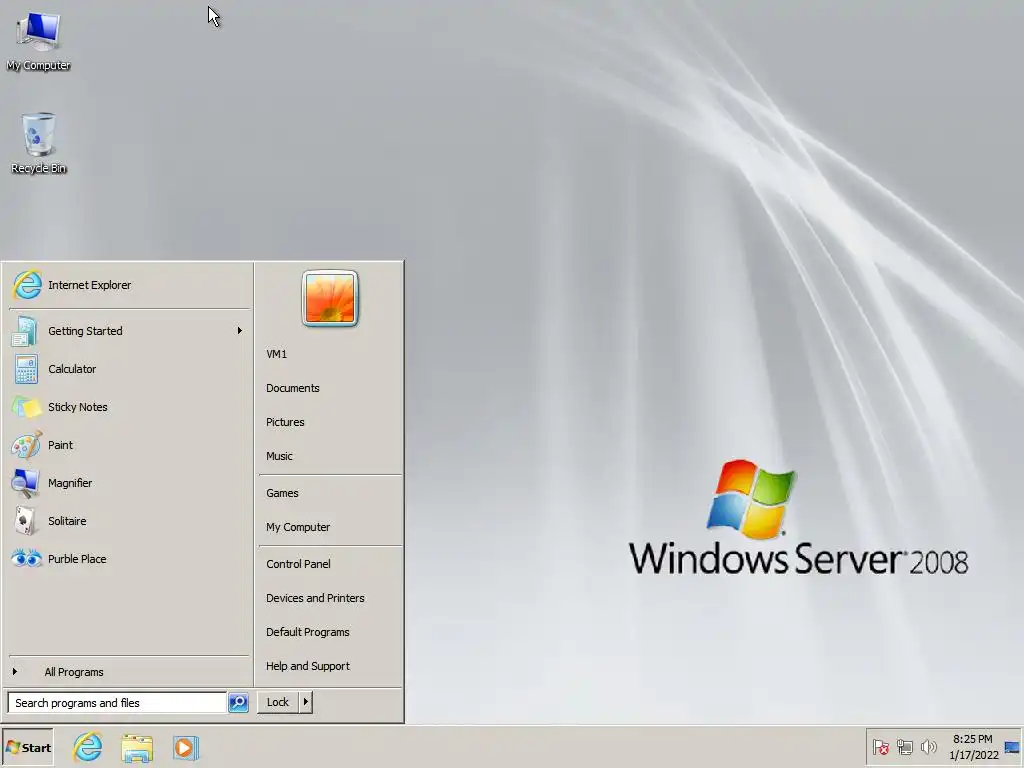Click the Getting Started icon
Image resolution: width=1024 pixels, height=768 pixels.
(x=24, y=331)
